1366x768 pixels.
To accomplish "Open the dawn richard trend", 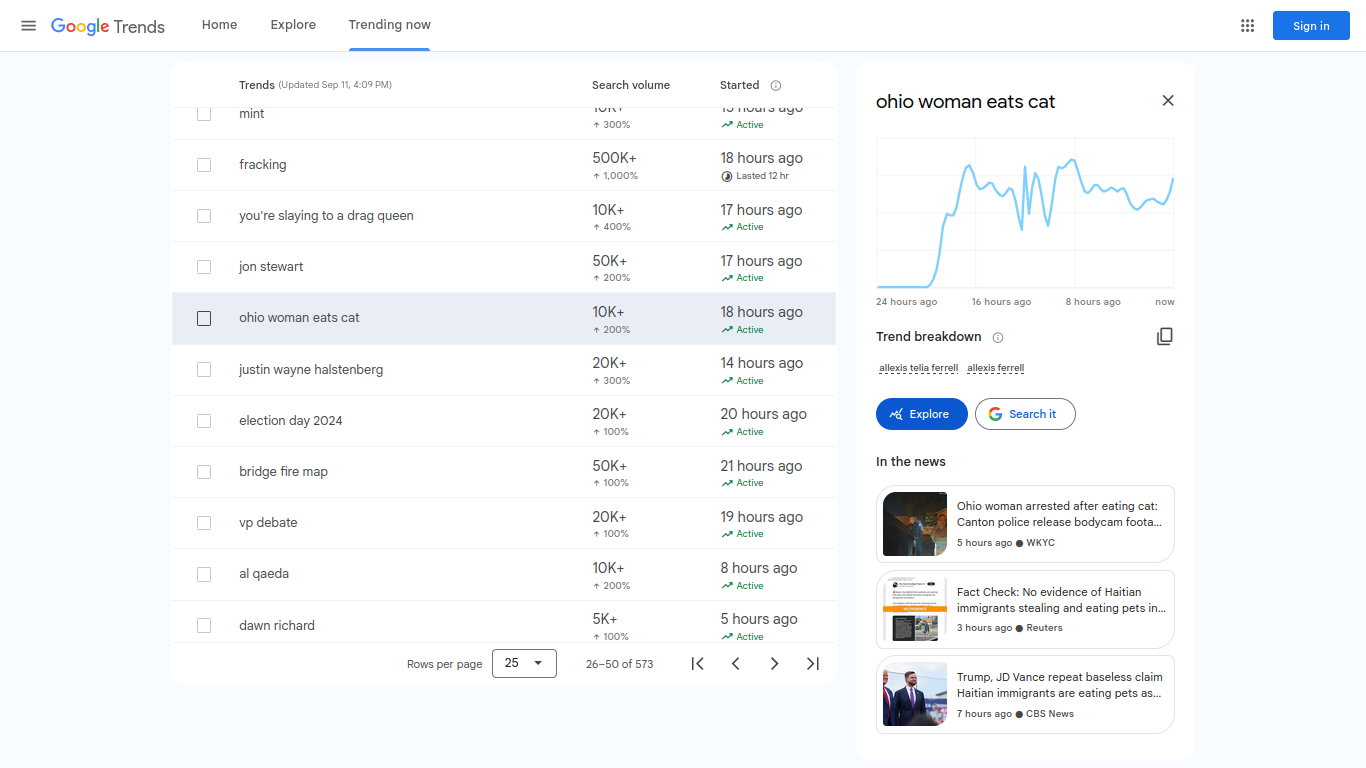I will tap(504, 622).
